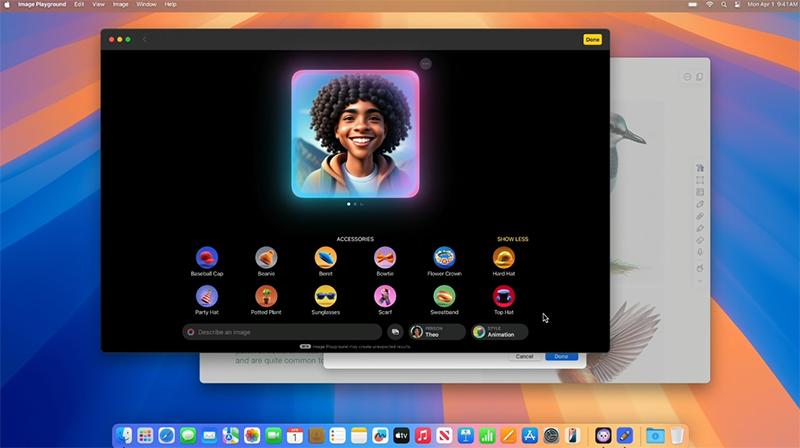Select the Beanie accessory icon
This screenshot has height=448, width=800.
266,258
